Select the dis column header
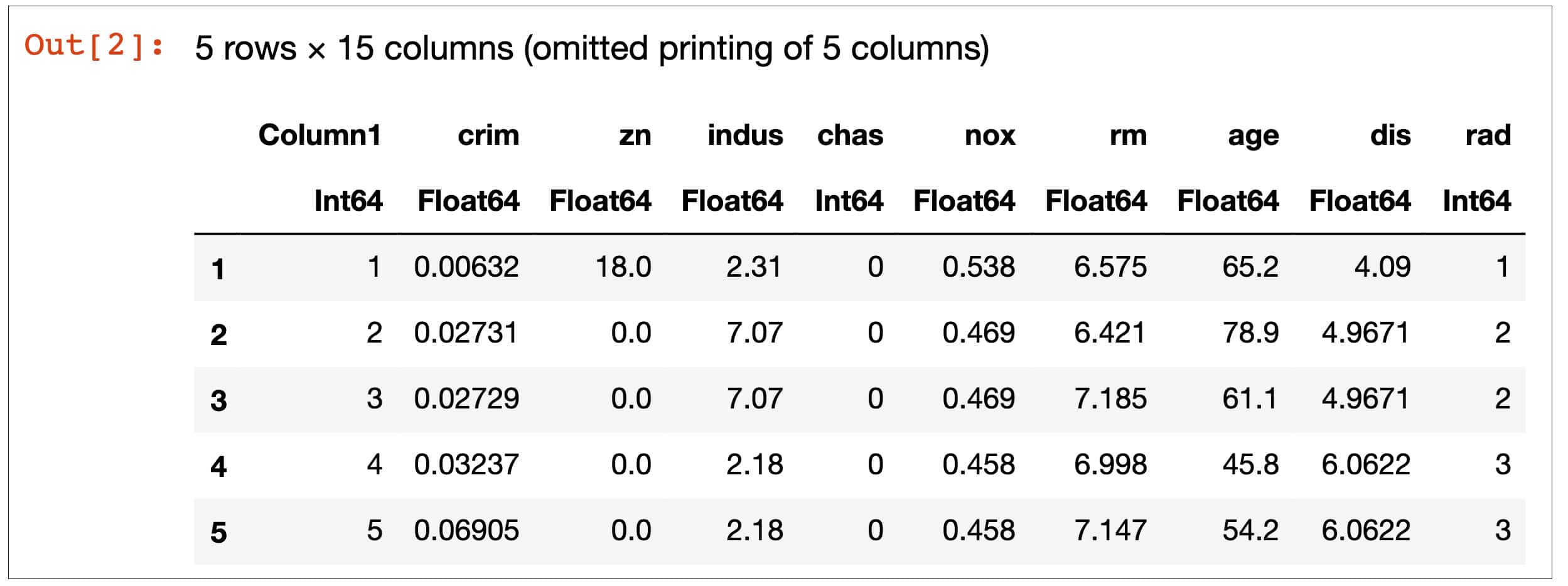This screenshot has width=1568, height=586. tap(1390, 136)
